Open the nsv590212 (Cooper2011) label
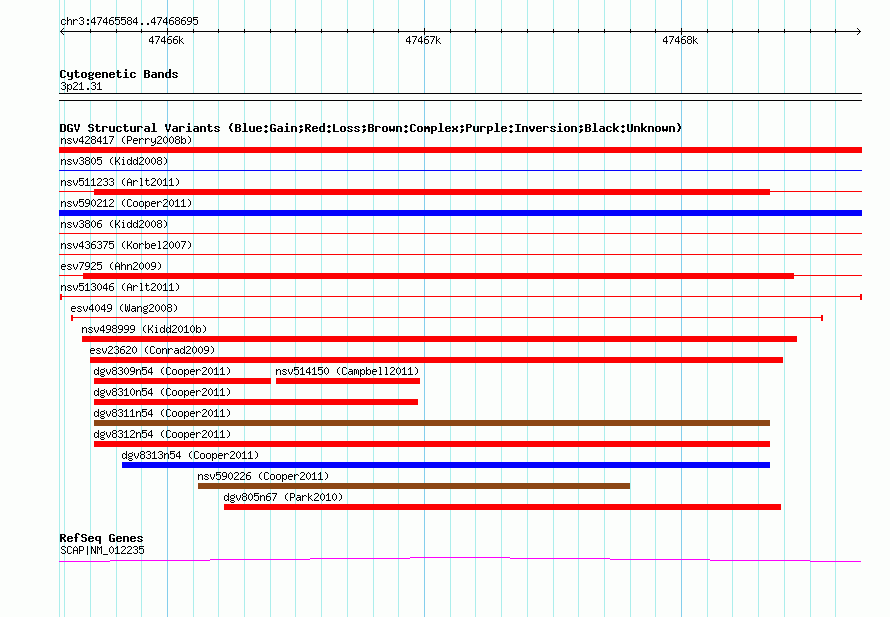The height and width of the screenshot is (617, 890). click(x=126, y=203)
